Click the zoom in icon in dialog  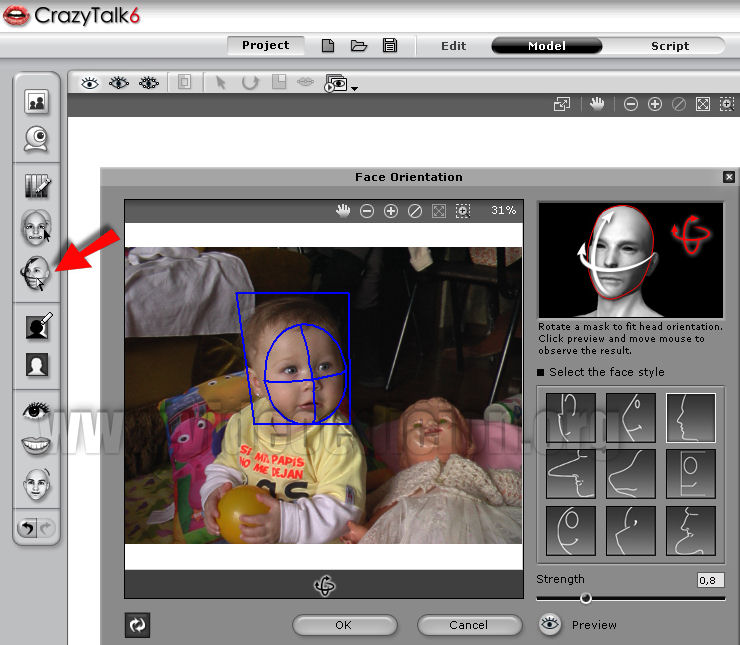click(x=391, y=211)
